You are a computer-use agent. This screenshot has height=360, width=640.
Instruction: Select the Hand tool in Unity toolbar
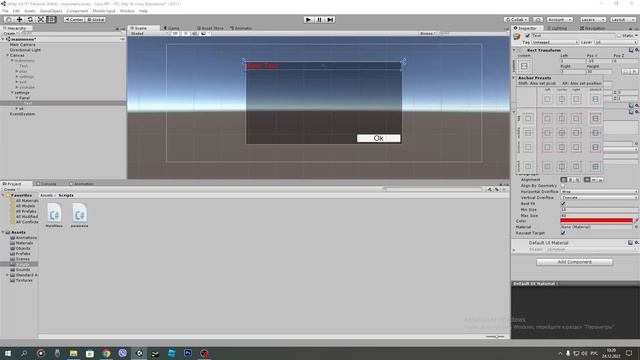[8, 20]
